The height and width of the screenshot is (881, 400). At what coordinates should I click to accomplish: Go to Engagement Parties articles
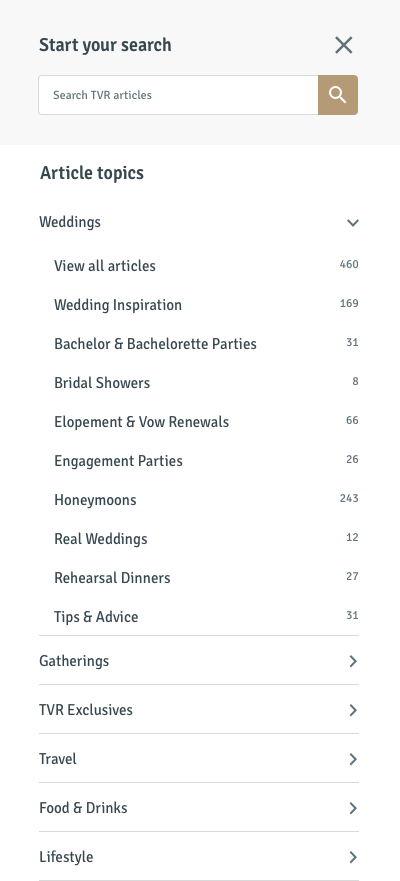(118, 461)
